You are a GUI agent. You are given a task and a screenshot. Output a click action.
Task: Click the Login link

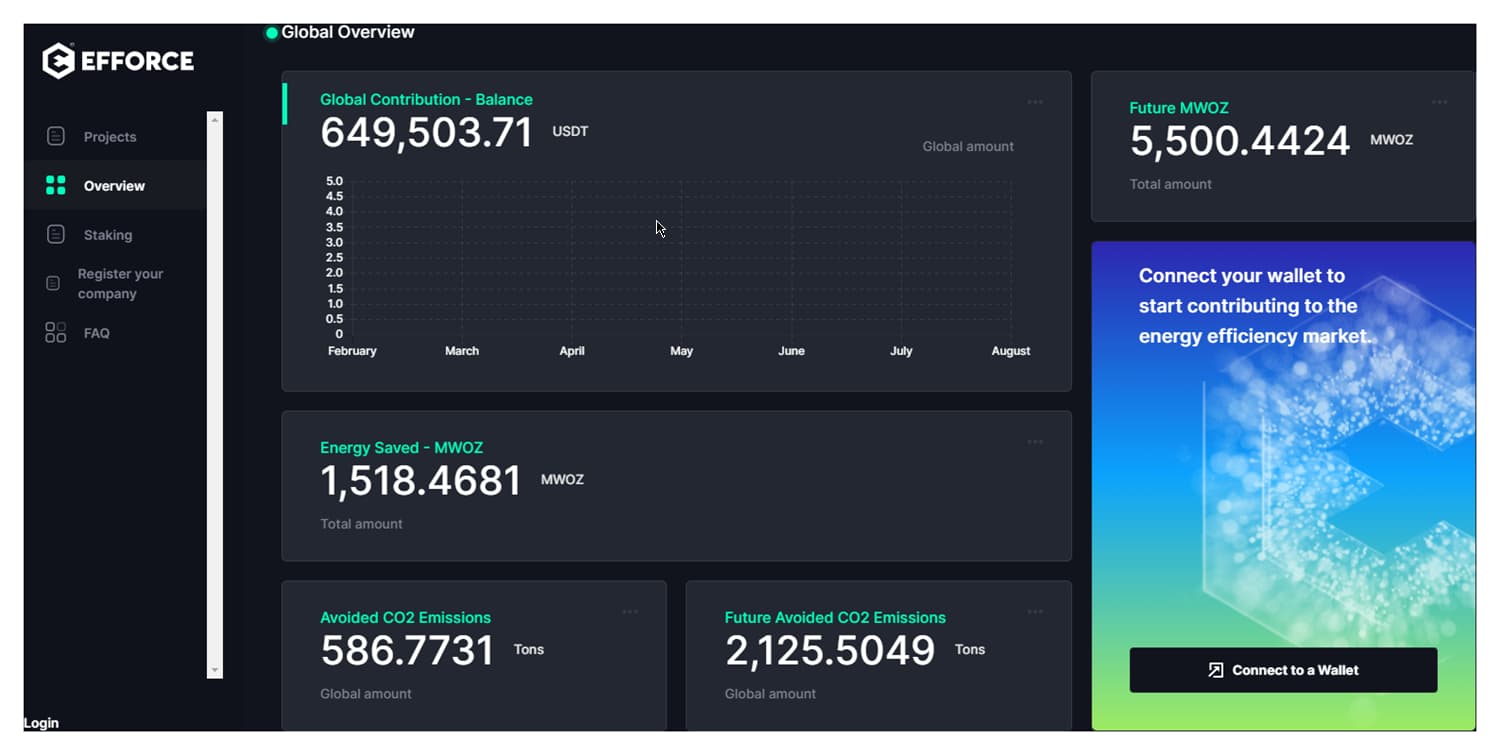41,723
